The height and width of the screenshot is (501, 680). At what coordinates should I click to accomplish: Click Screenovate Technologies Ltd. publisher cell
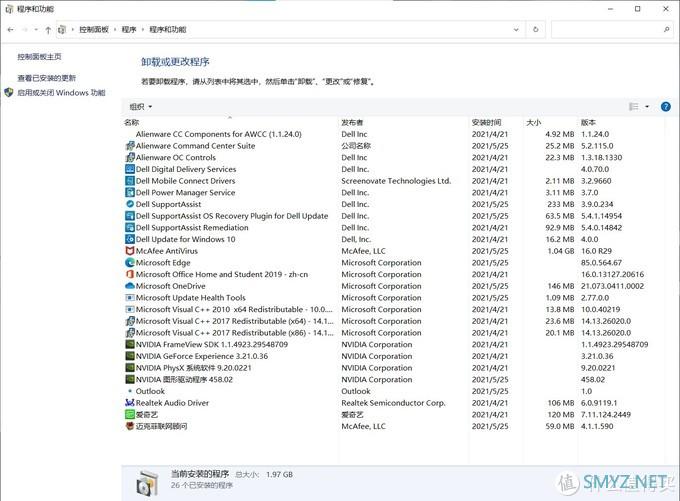tap(396, 181)
